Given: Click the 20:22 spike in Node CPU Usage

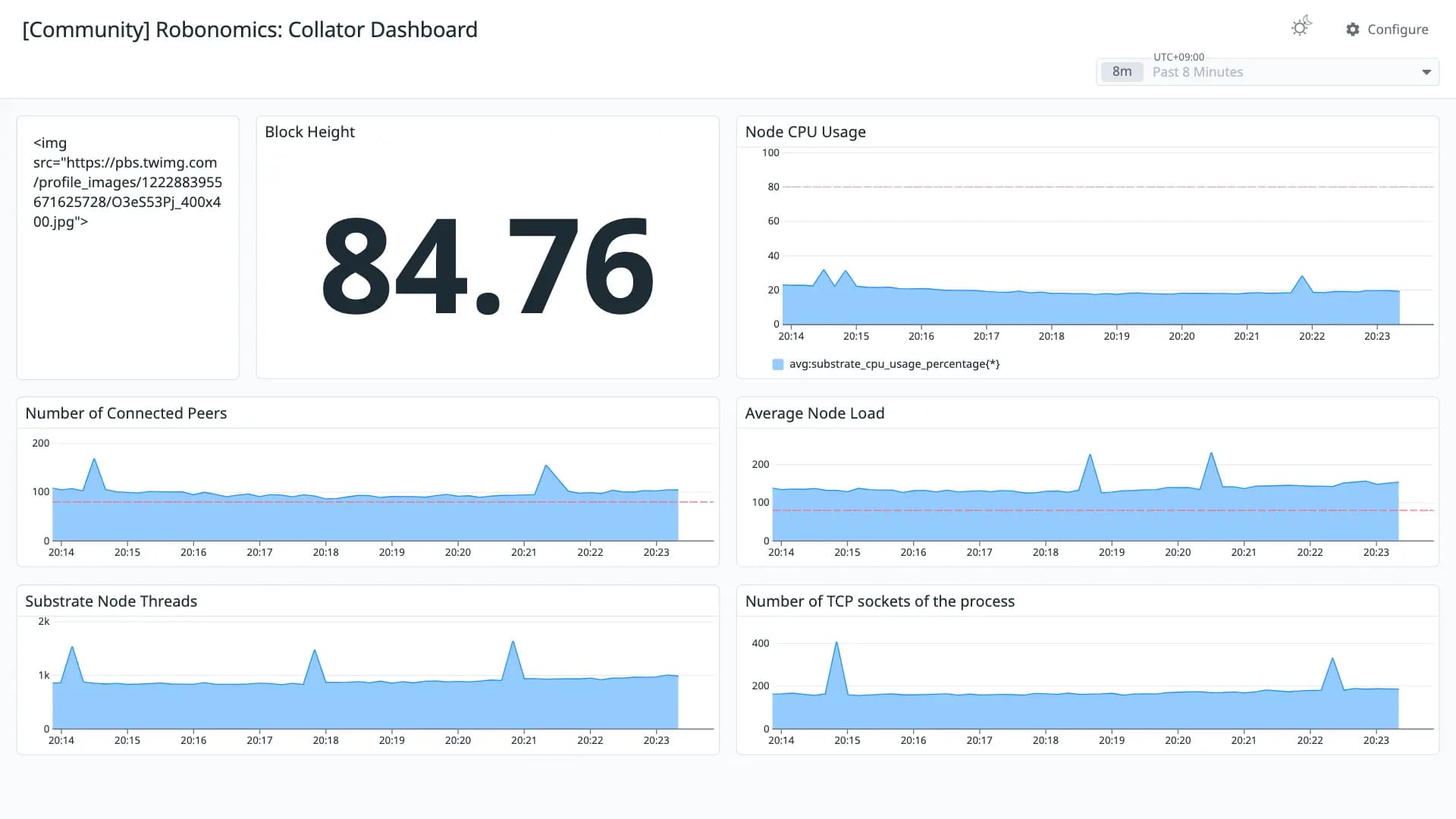Looking at the screenshot, I should [x=1302, y=277].
